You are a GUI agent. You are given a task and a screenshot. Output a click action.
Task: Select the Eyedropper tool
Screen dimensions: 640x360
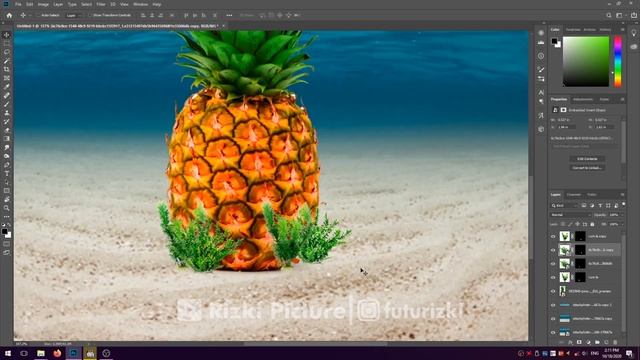pos(7,87)
